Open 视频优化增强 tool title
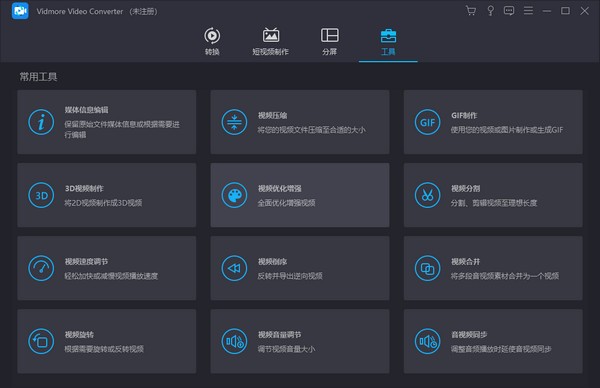 point(280,188)
